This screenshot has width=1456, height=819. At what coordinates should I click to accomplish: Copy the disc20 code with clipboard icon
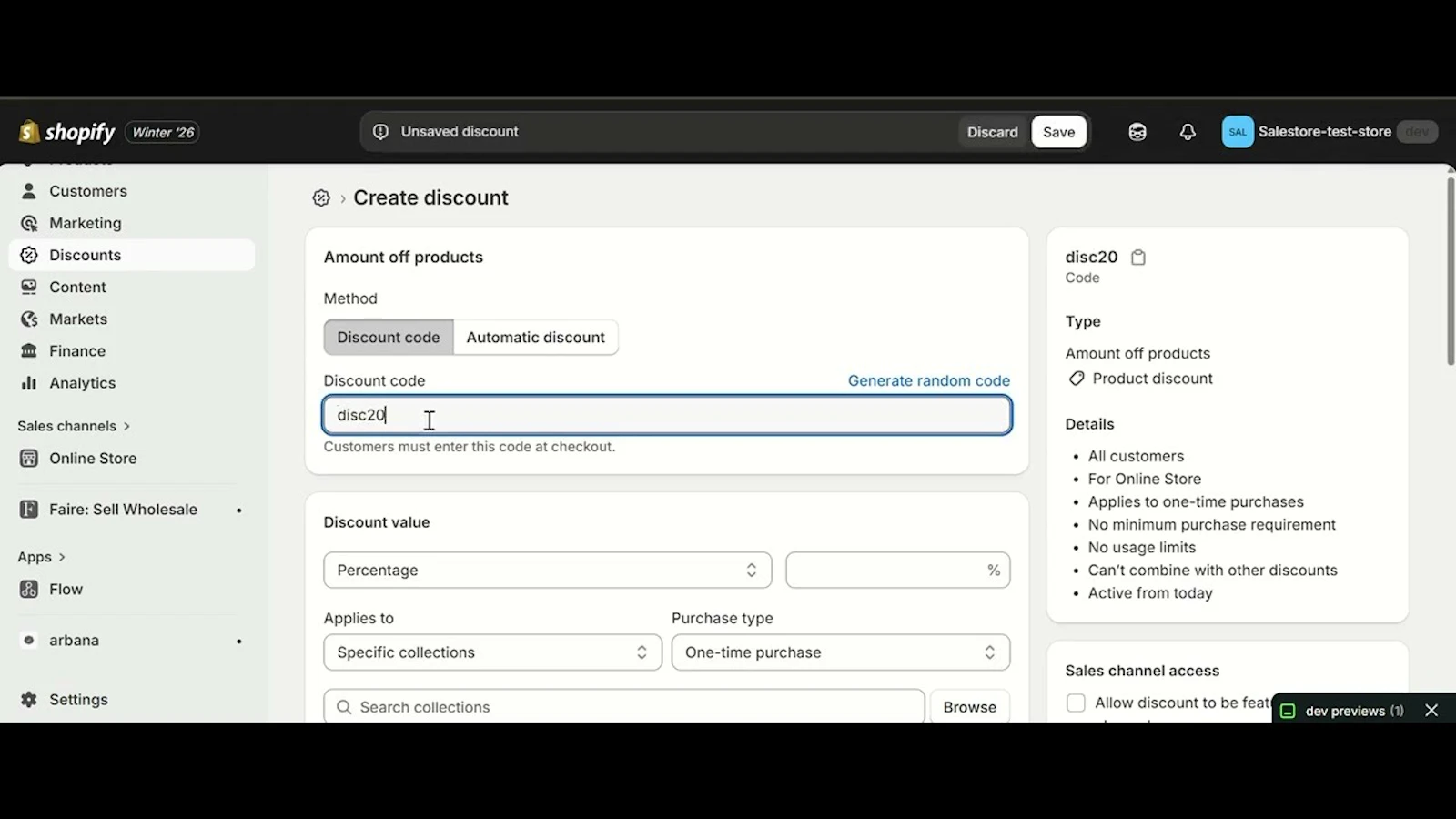pos(1138,258)
